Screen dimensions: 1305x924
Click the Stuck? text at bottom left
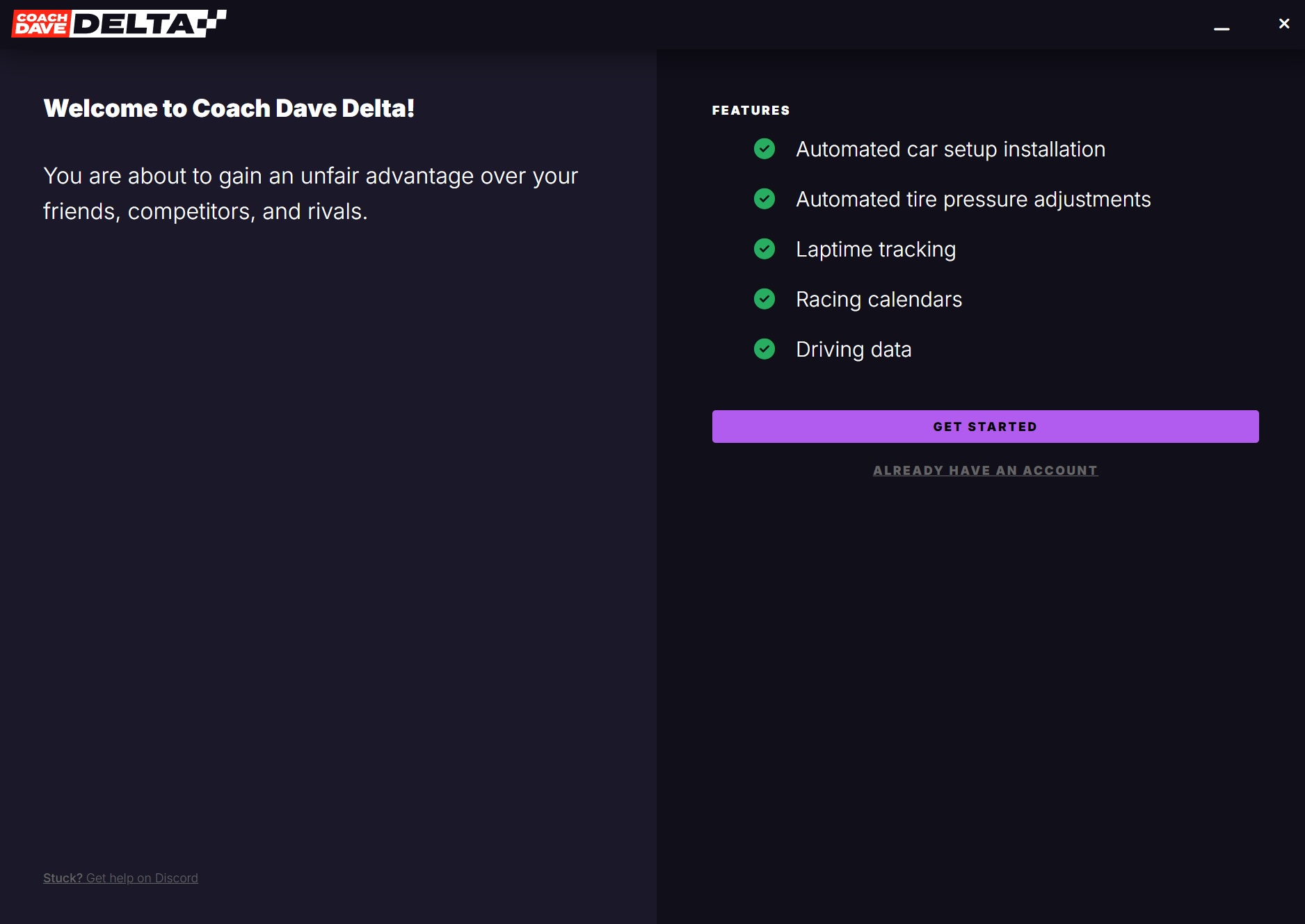tap(63, 877)
